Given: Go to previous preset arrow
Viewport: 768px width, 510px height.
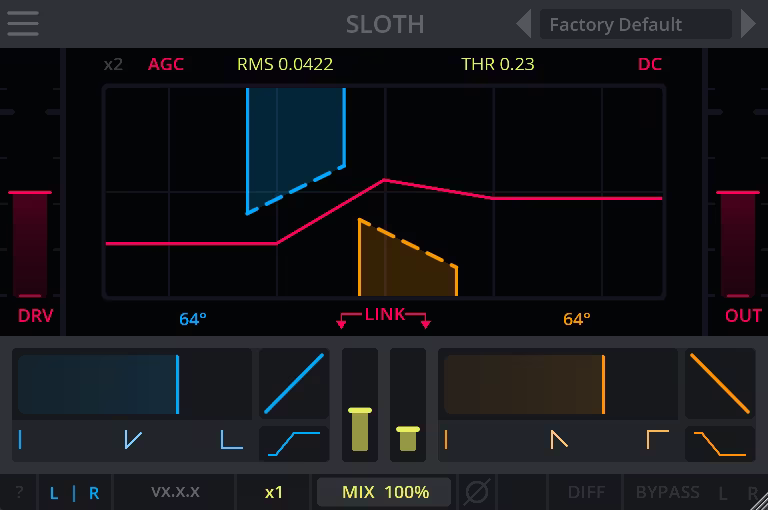Looking at the screenshot, I should [523, 24].
